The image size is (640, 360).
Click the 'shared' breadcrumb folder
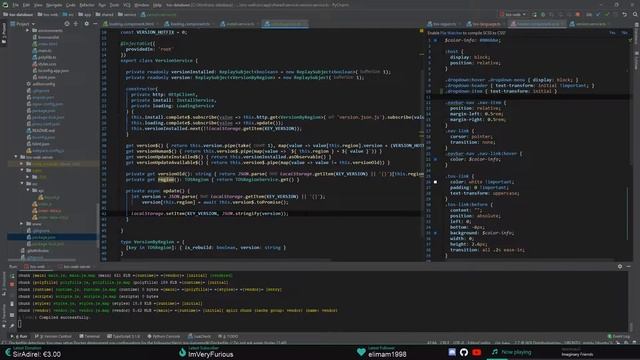[104, 14]
